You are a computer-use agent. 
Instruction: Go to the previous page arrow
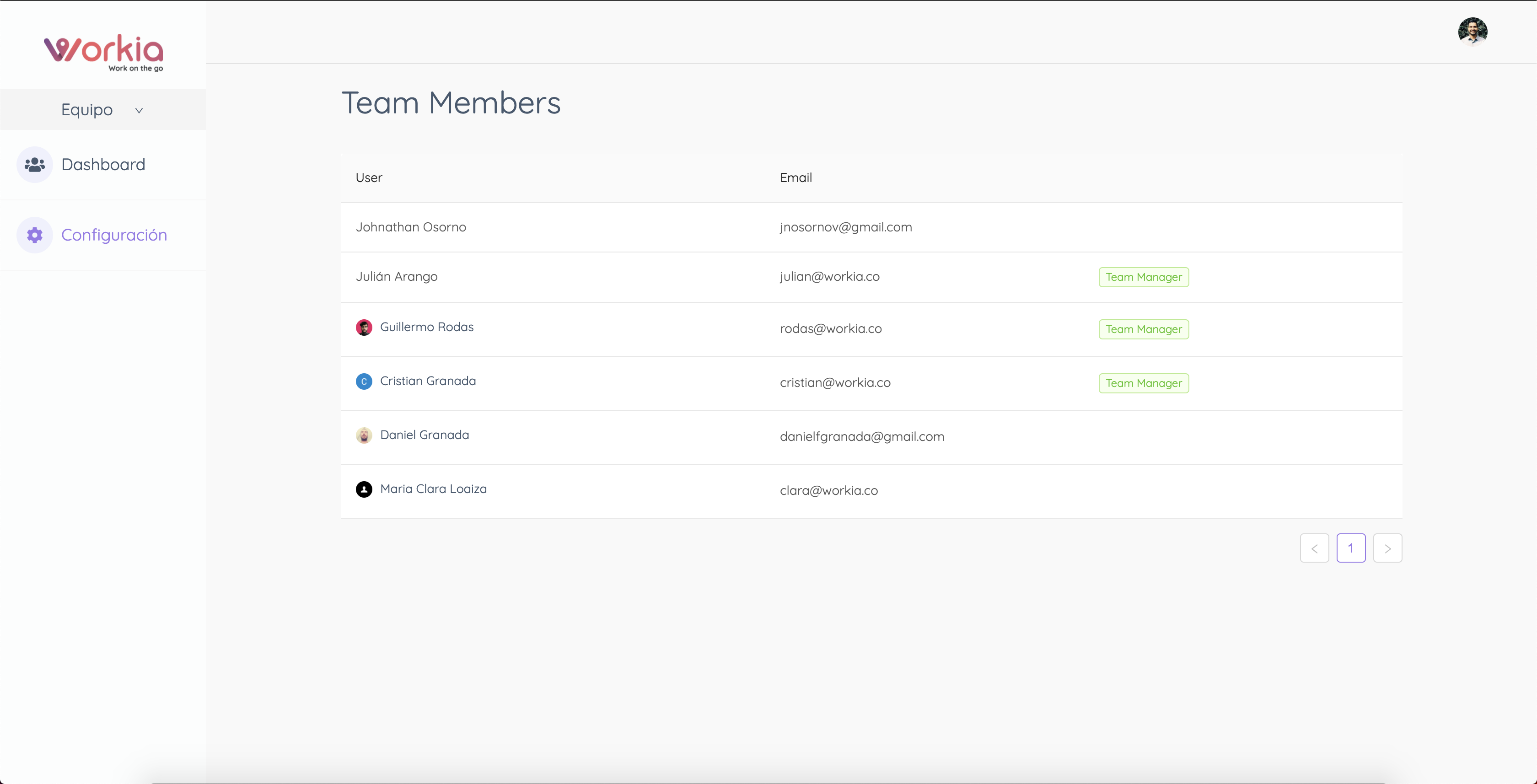coord(1314,548)
